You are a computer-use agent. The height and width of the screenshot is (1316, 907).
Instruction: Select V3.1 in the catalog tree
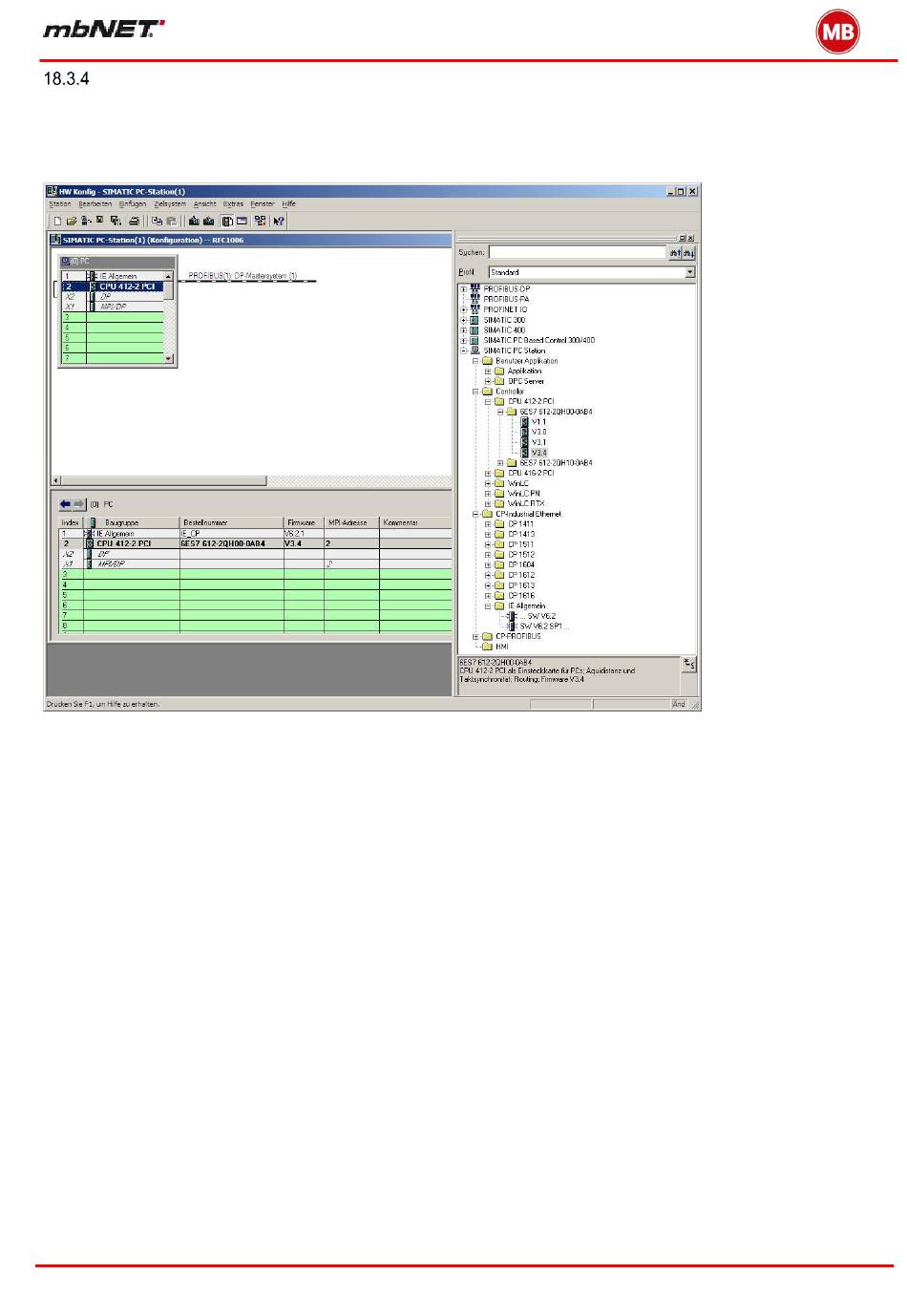coord(539,442)
